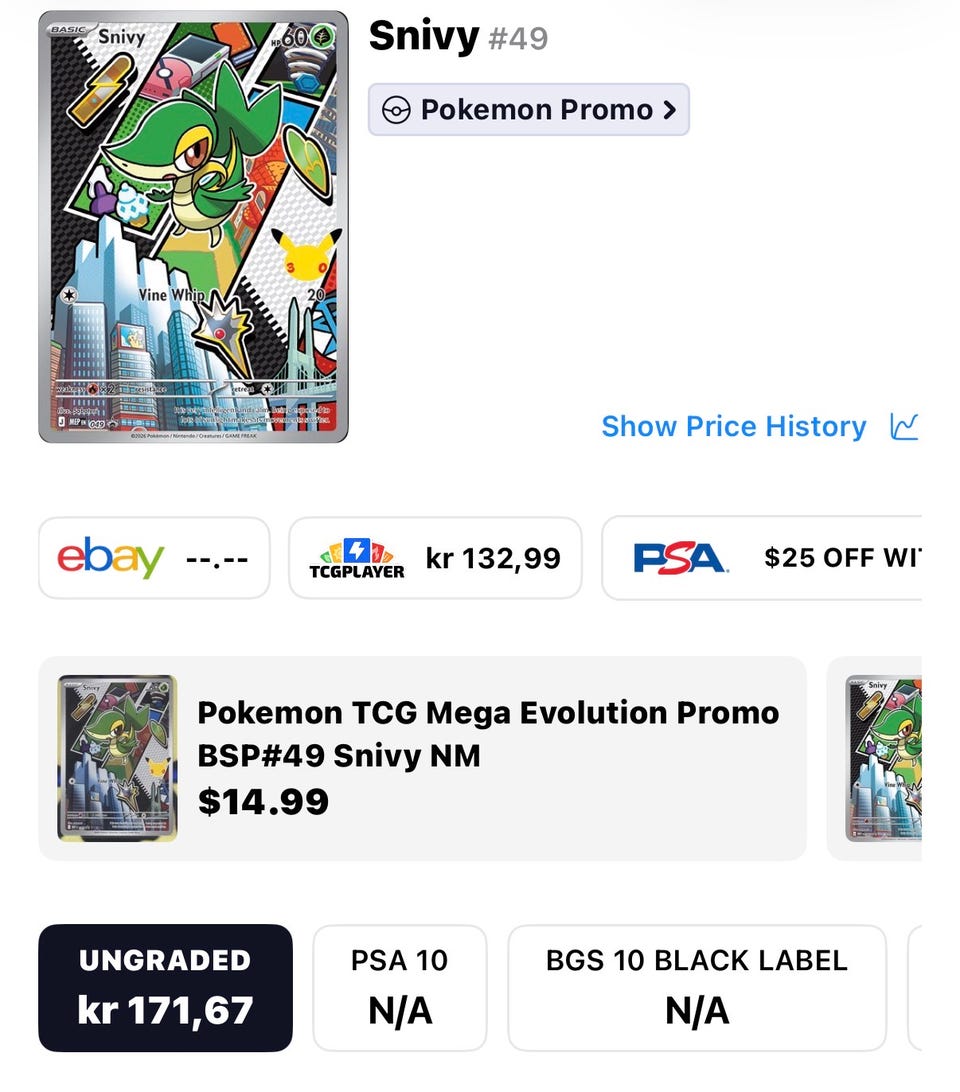
Task: Tap the PSA logo offer
Action: click(681, 558)
